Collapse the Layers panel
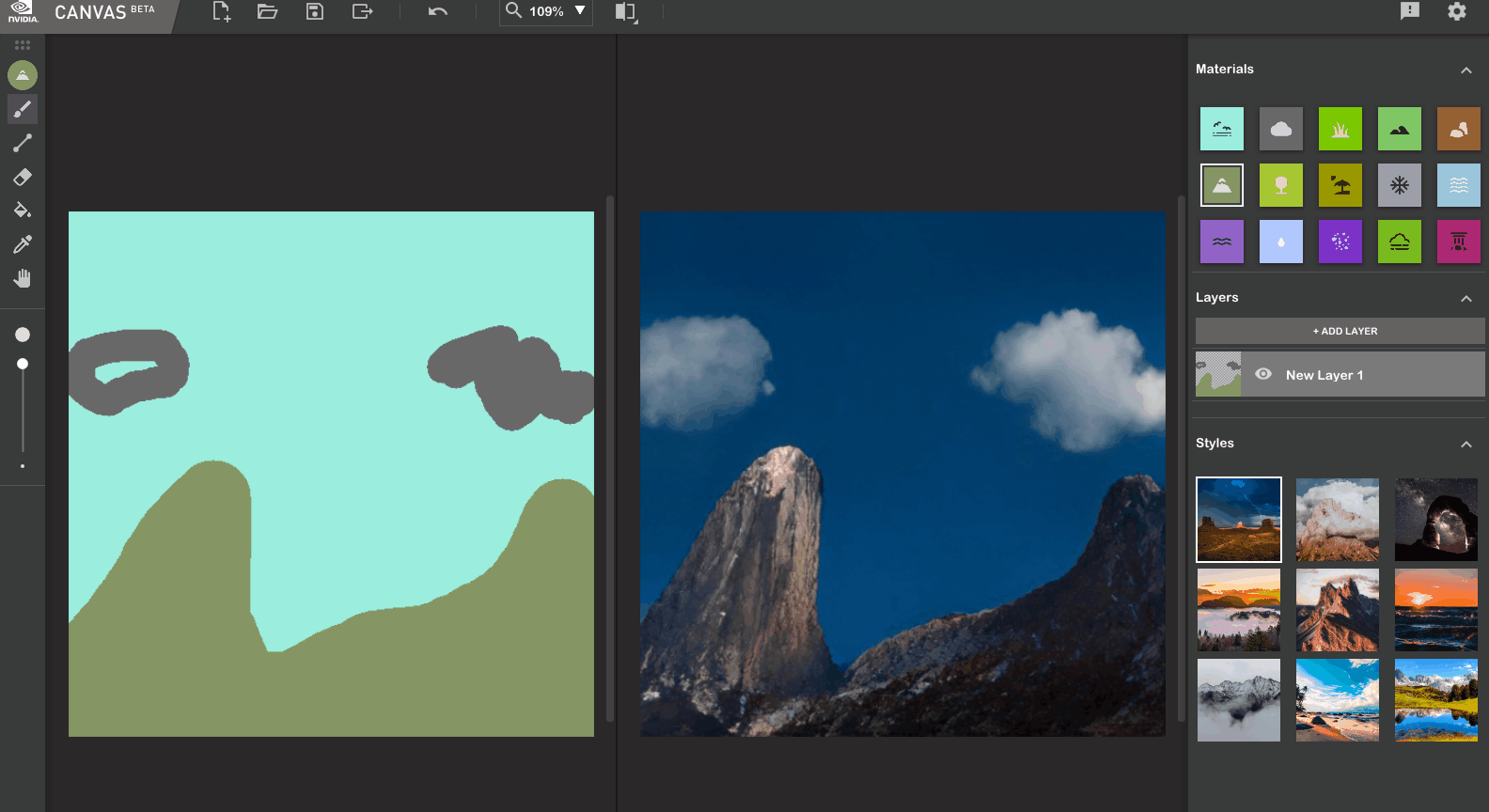The image size is (1489, 812). pyautogui.click(x=1465, y=298)
